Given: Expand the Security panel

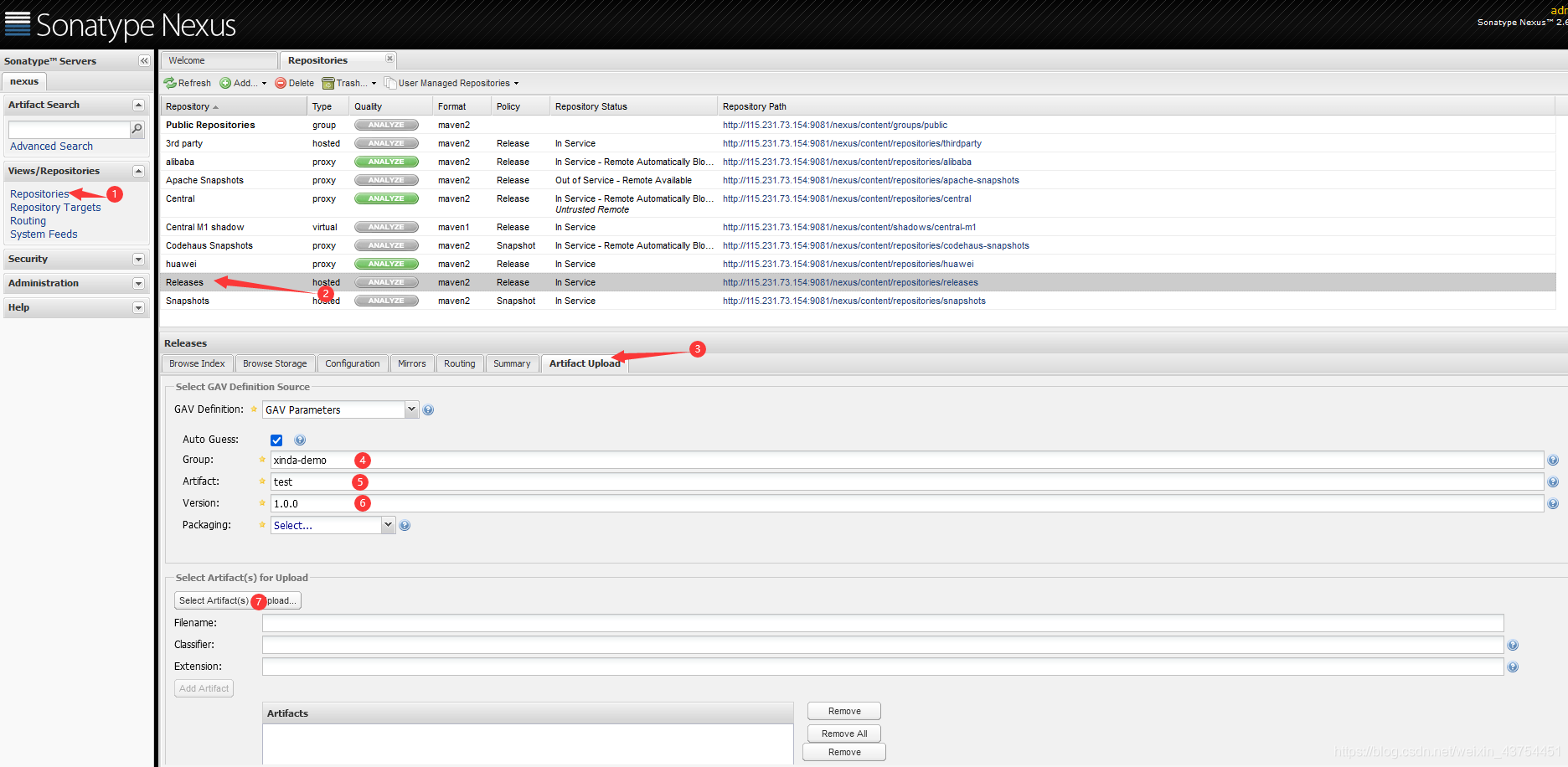Looking at the screenshot, I should point(138,260).
